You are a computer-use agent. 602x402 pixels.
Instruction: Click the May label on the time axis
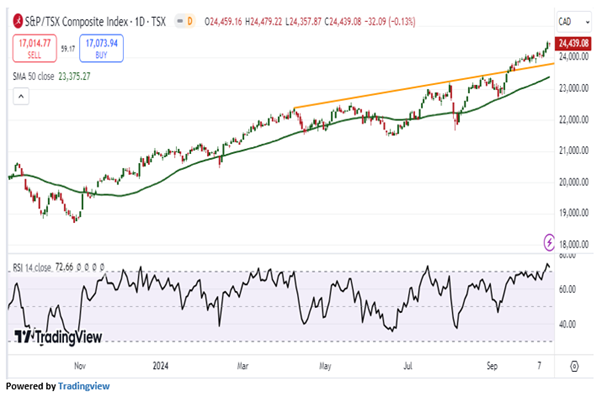325,366
